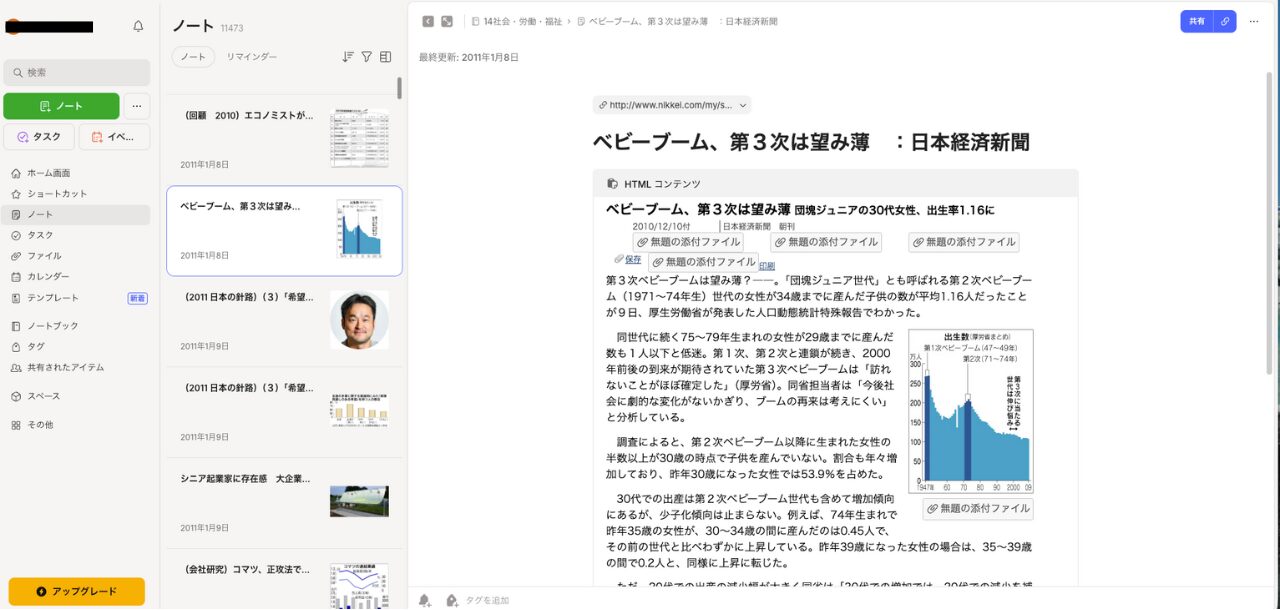Open the more options beside new note button
1280x610 pixels.
click(137, 106)
